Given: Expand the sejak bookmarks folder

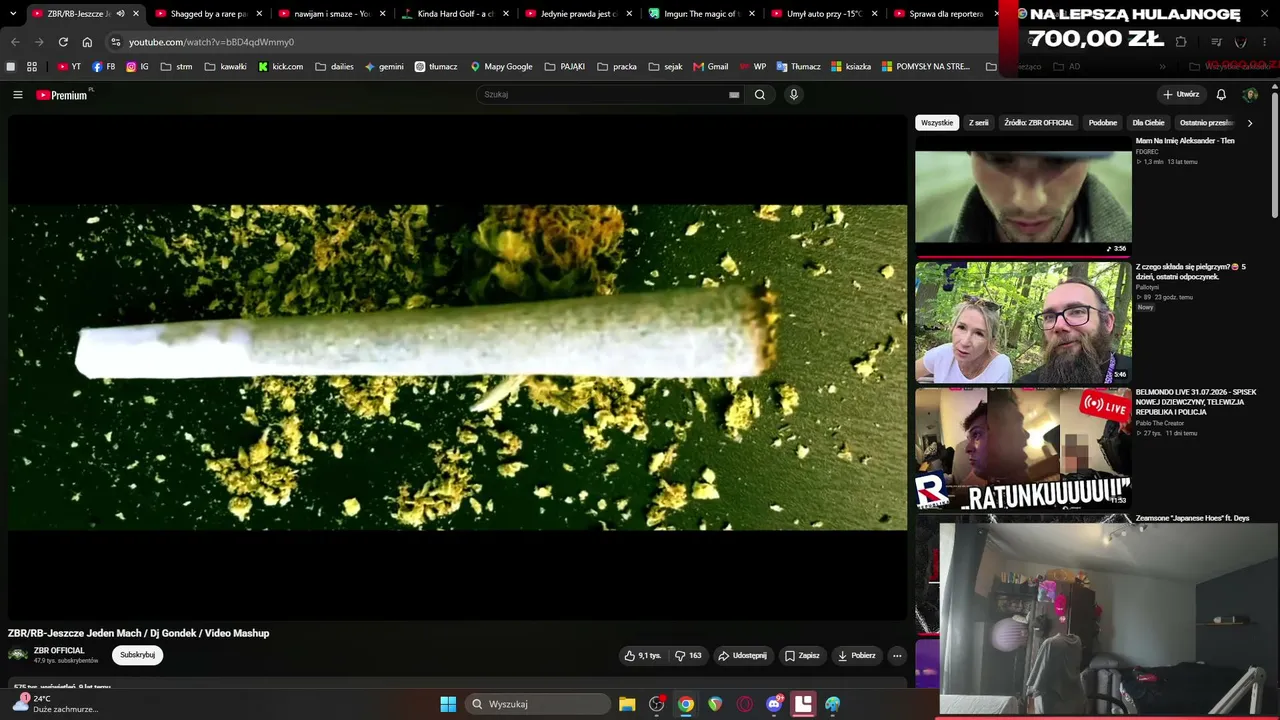Looking at the screenshot, I should click(666, 67).
